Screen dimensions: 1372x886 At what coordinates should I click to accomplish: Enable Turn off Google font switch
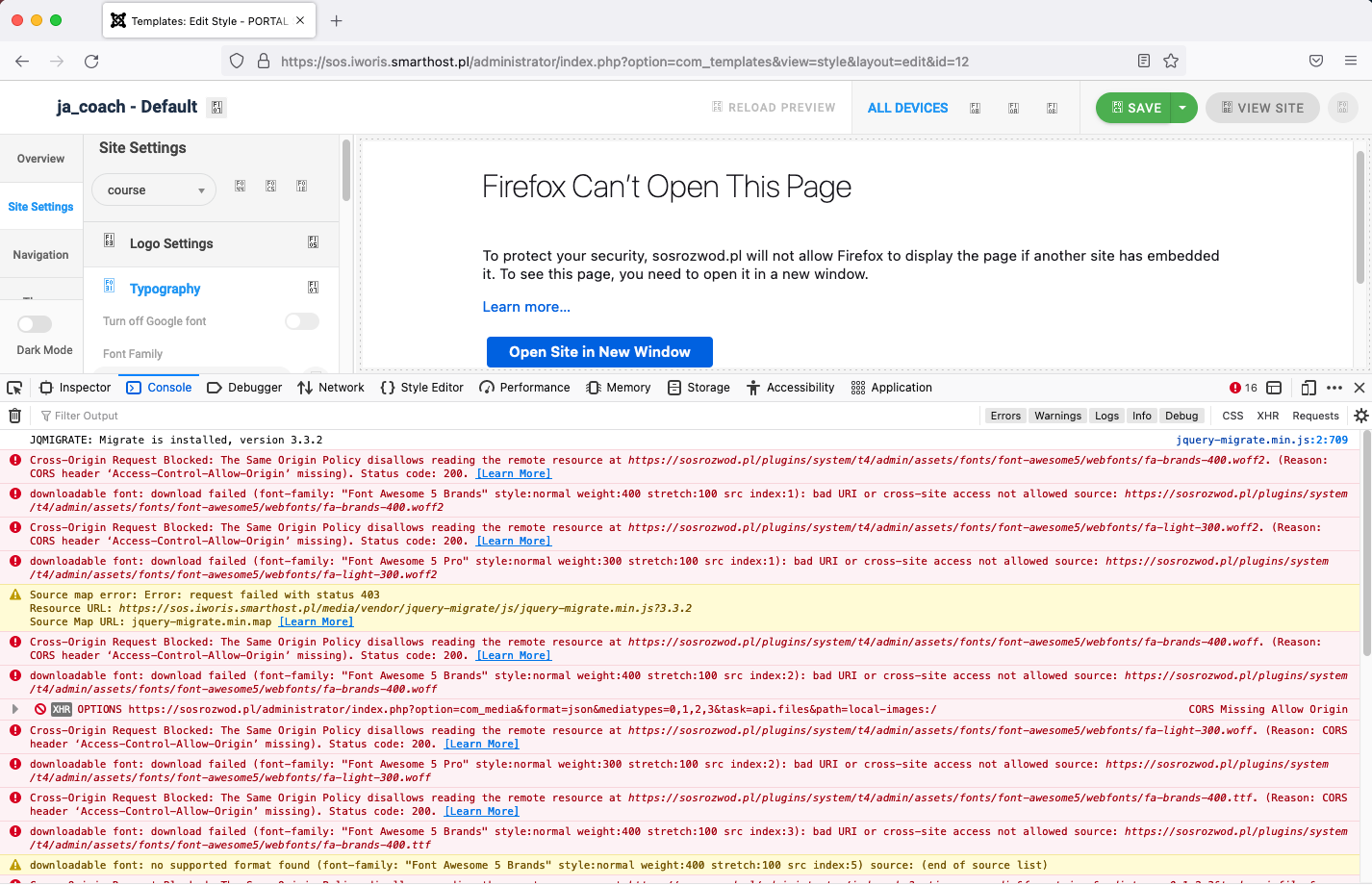click(302, 321)
